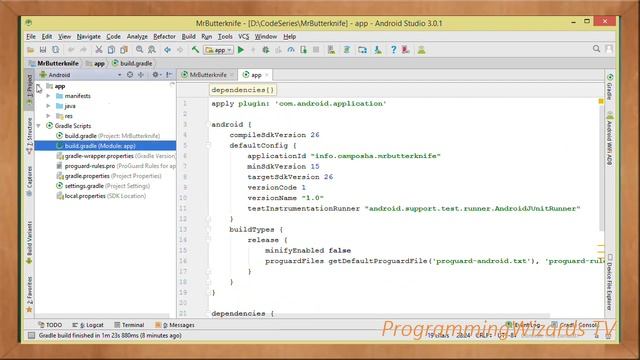This screenshot has height=360, width=640.
Task: Click the Project Structure icon
Action: coord(362,50)
